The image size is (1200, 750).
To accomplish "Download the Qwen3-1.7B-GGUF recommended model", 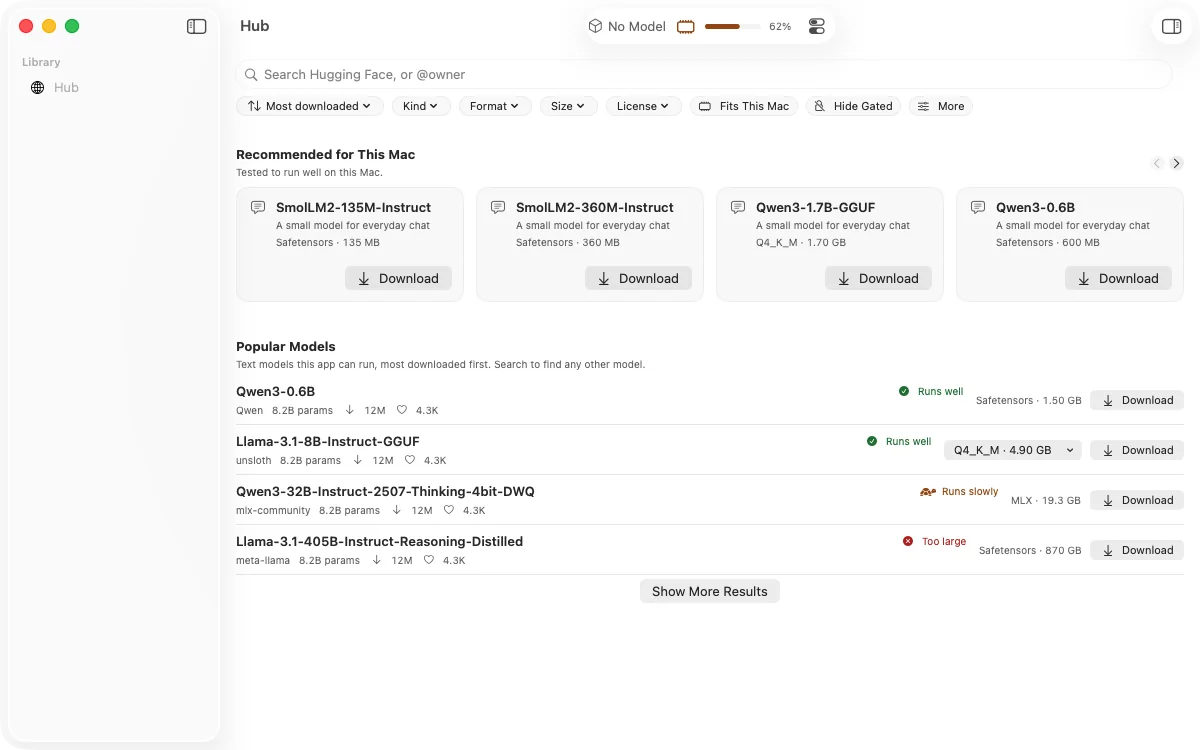I will point(878,278).
